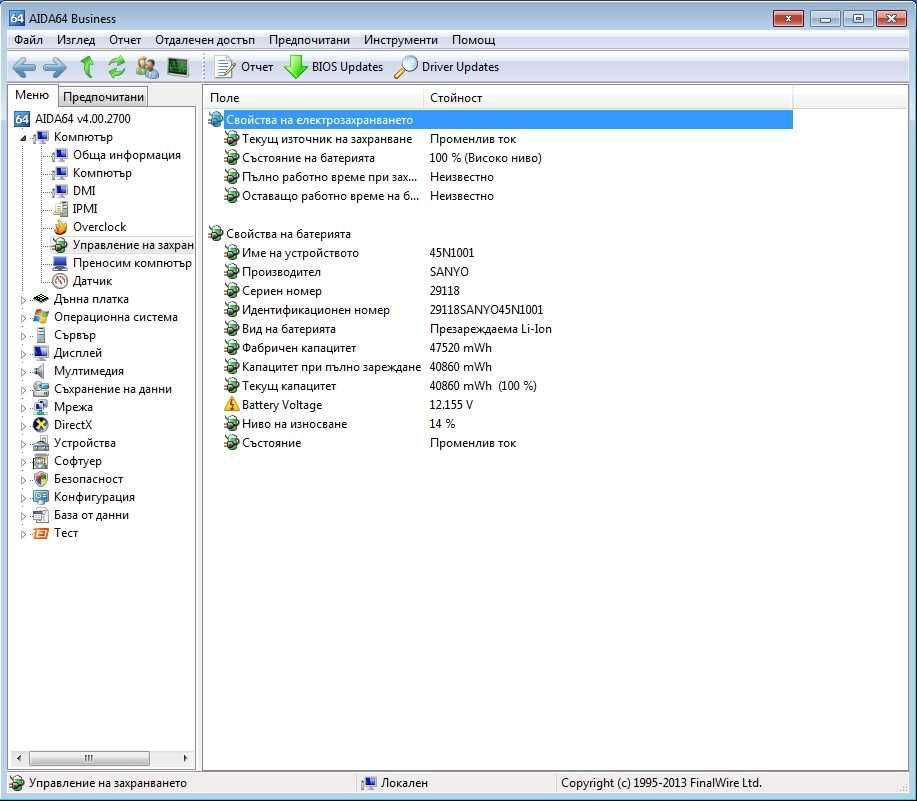Switch to the Предпочитани sidebar tab
The height and width of the screenshot is (801, 917).
pyautogui.click(x=104, y=96)
